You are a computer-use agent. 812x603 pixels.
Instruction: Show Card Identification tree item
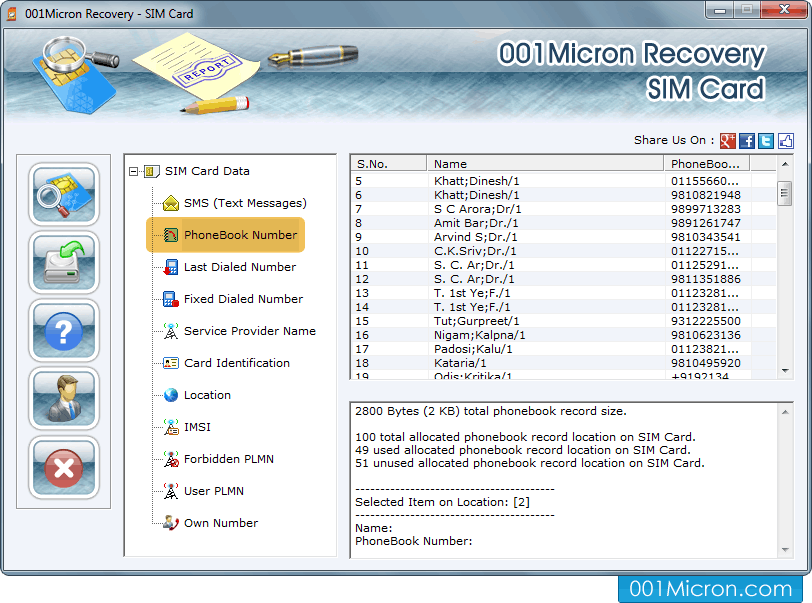coord(237,363)
